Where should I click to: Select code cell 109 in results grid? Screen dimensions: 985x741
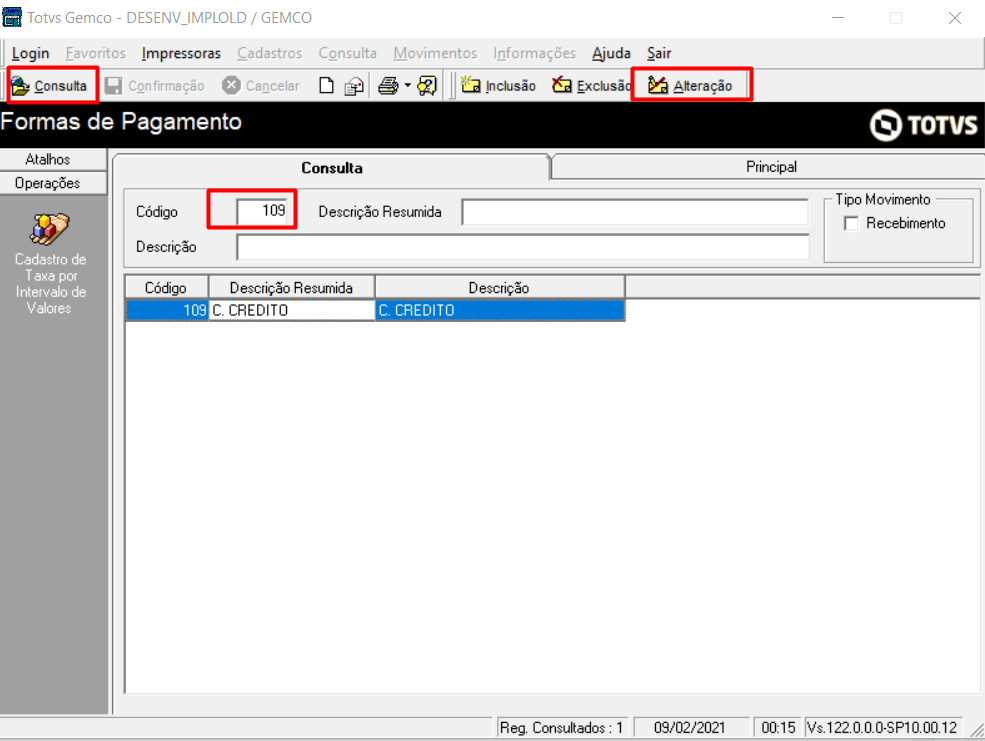click(x=167, y=310)
